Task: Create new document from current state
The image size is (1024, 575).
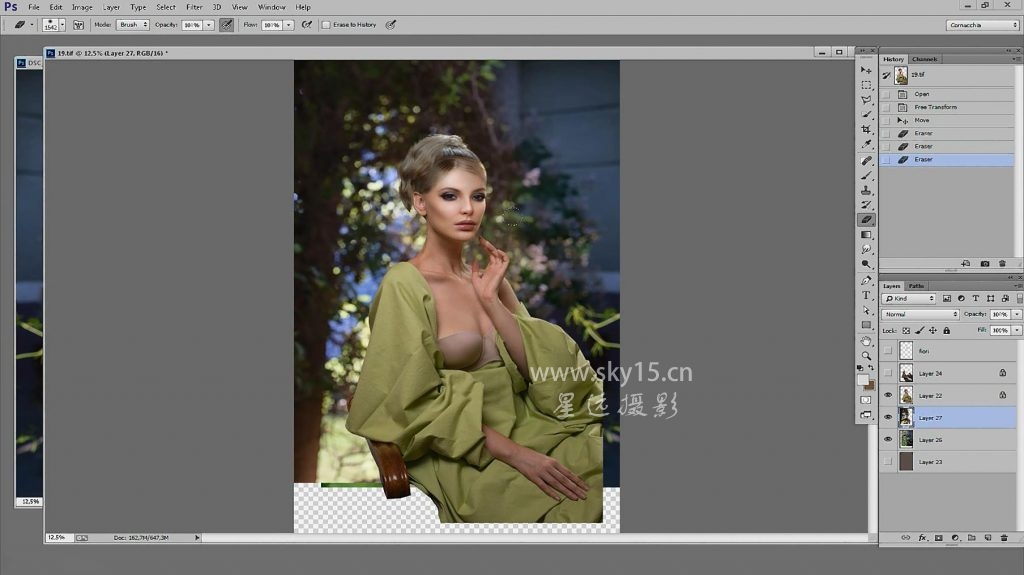Action: [966, 263]
